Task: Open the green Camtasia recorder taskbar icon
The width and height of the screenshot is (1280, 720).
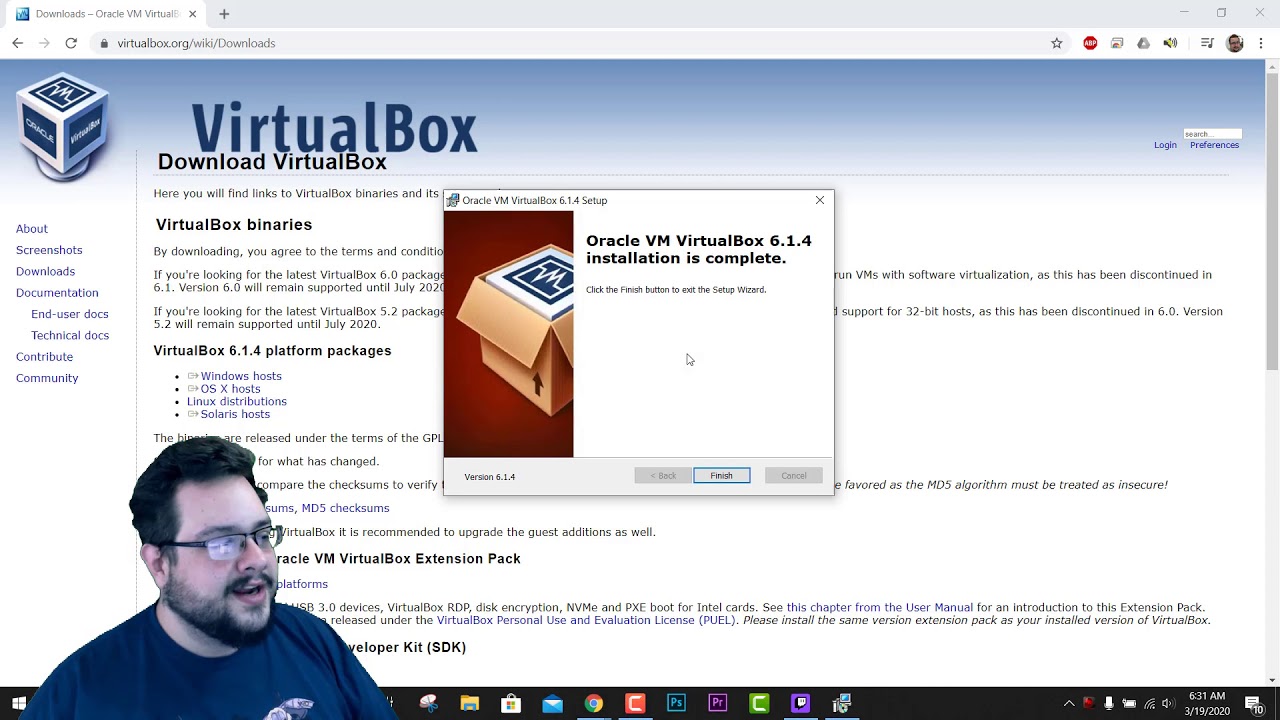Action: point(759,703)
